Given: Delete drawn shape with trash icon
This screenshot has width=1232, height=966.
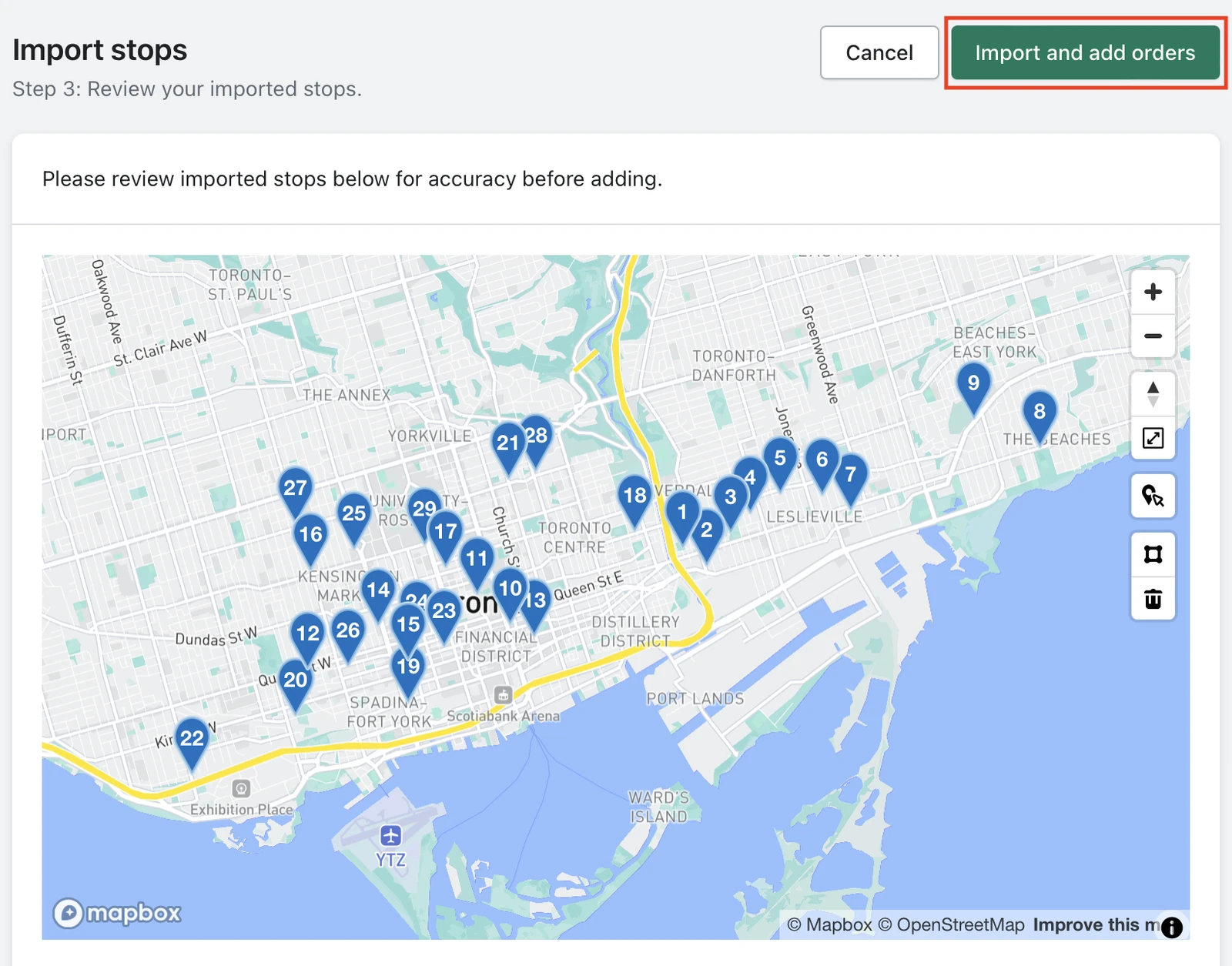Looking at the screenshot, I should pos(1153,598).
